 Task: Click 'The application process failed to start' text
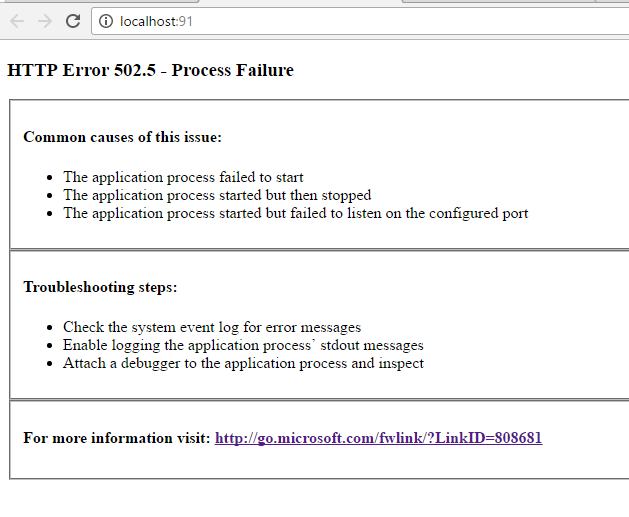[x=183, y=177]
